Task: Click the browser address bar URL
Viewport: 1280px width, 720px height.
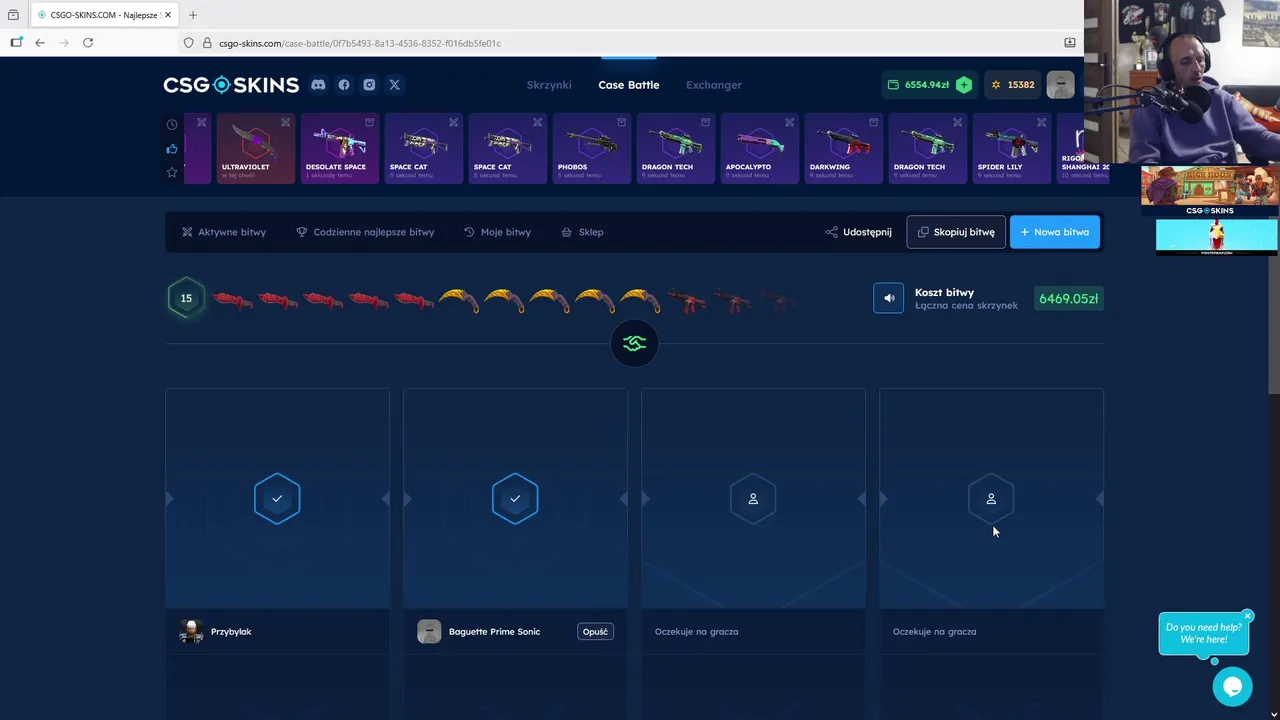Action: click(x=360, y=43)
